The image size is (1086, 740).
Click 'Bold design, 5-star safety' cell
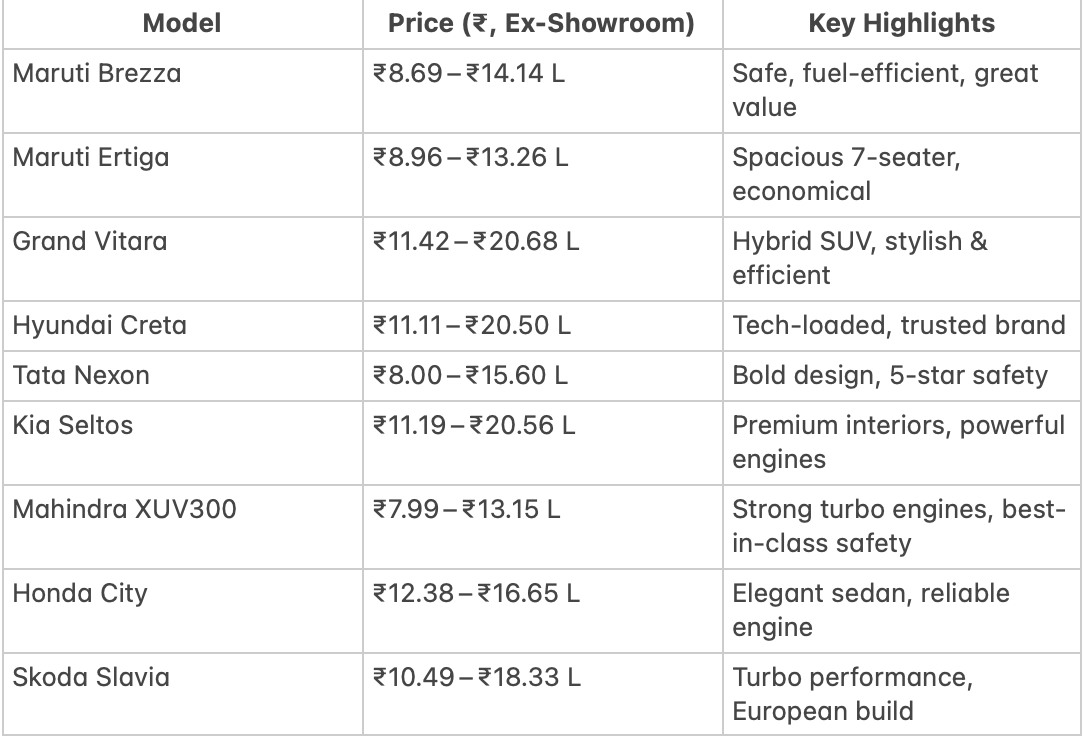(902, 376)
